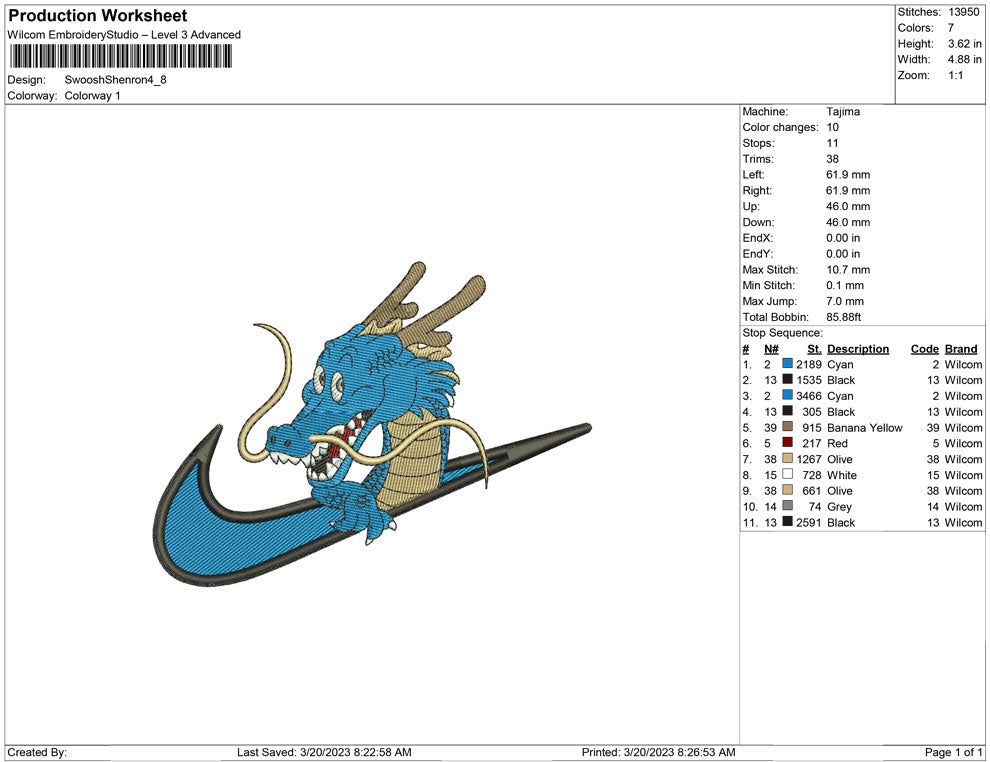Click the 'White' description in stop 8
The width and height of the screenshot is (990, 762).
tap(842, 475)
